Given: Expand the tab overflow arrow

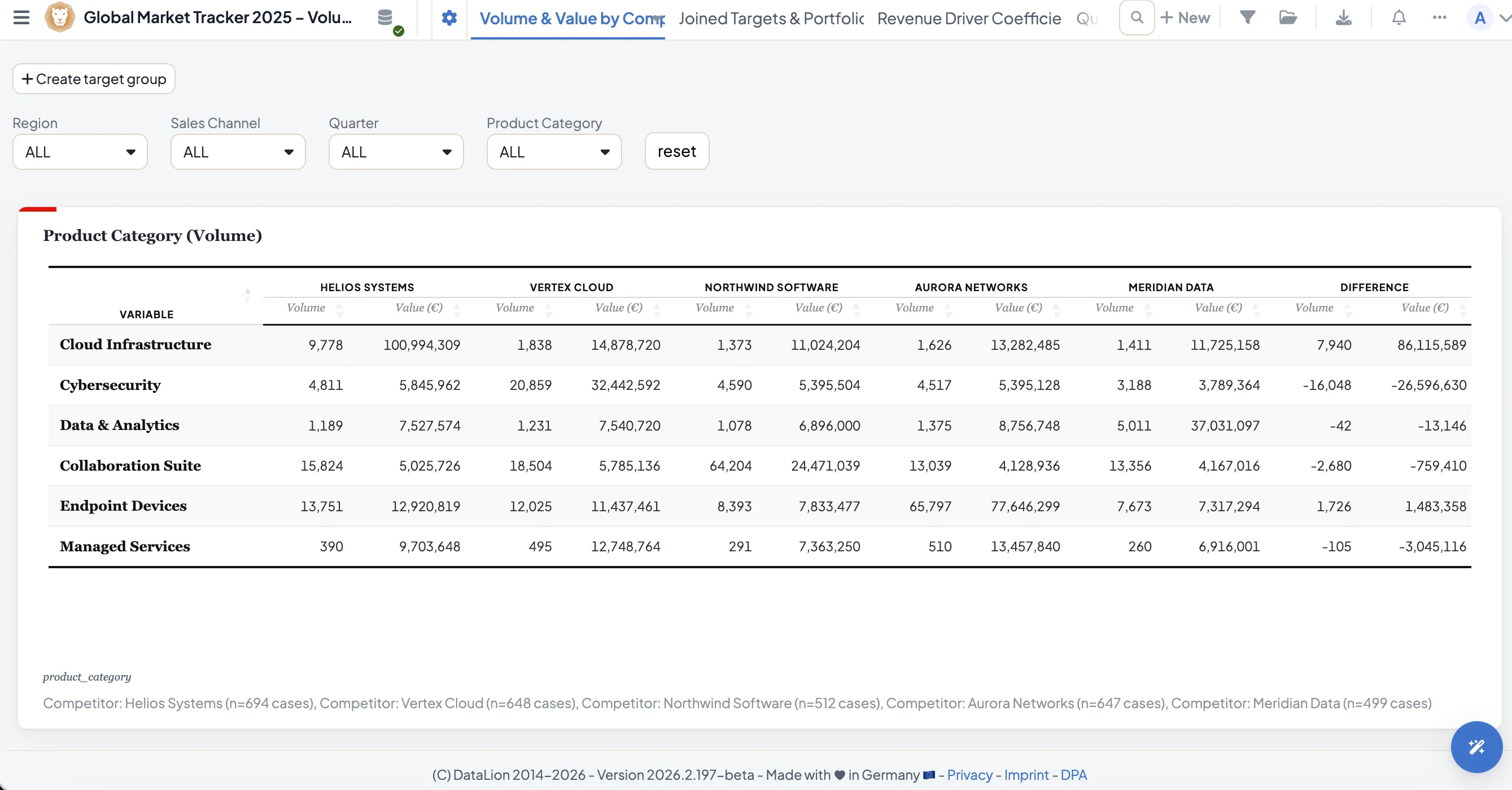Looking at the screenshot, I should click(658, 19).
